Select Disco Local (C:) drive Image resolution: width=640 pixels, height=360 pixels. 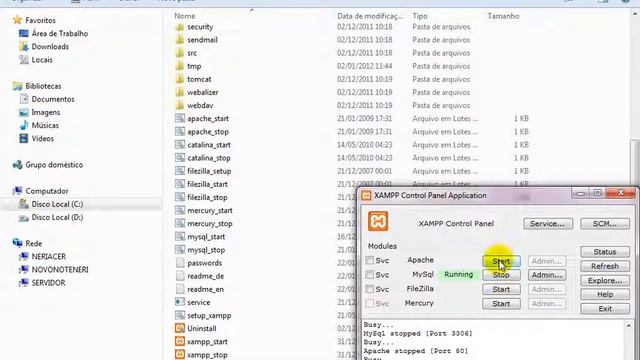click(58, 204)
